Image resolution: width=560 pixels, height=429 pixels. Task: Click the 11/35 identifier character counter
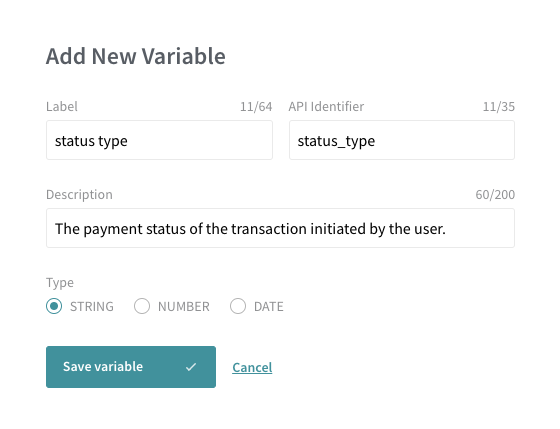499,106
